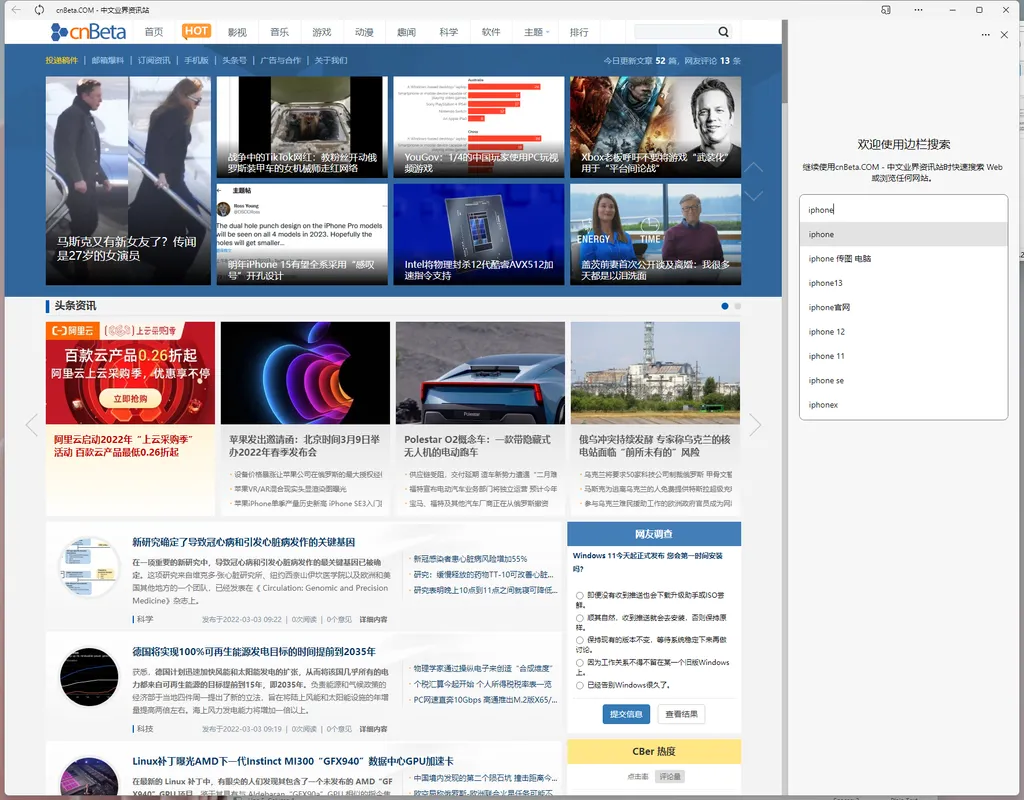Select the first poll radio option
The width and height of the screenshot is (1024, 800).
tap(580, 595)
